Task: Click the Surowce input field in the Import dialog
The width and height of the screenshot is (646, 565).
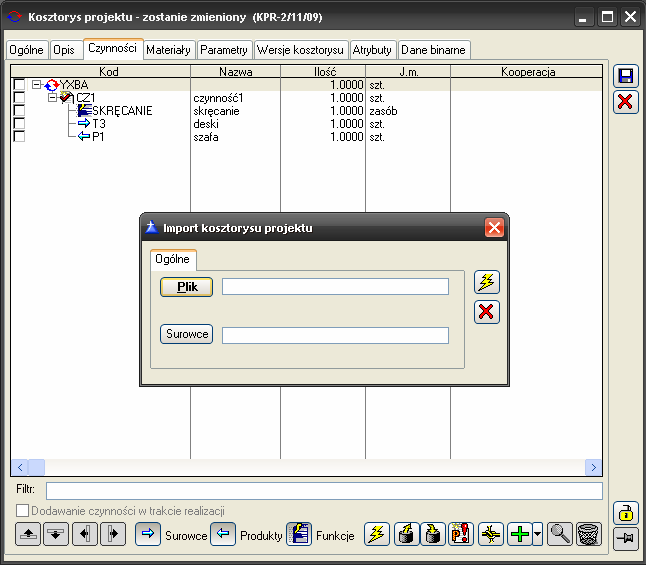Action: pyautogui.click(x=335, y=335)
